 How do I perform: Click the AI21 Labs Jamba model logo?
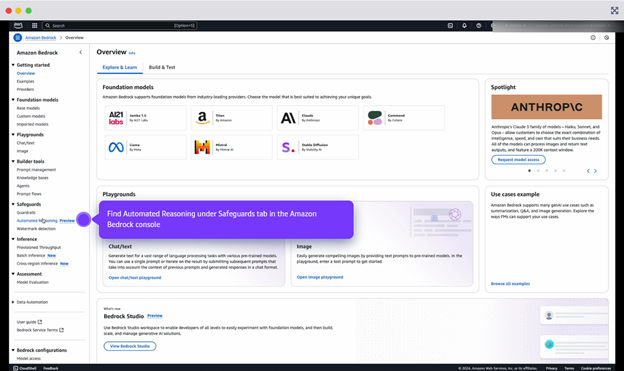[x=116, y=118]
